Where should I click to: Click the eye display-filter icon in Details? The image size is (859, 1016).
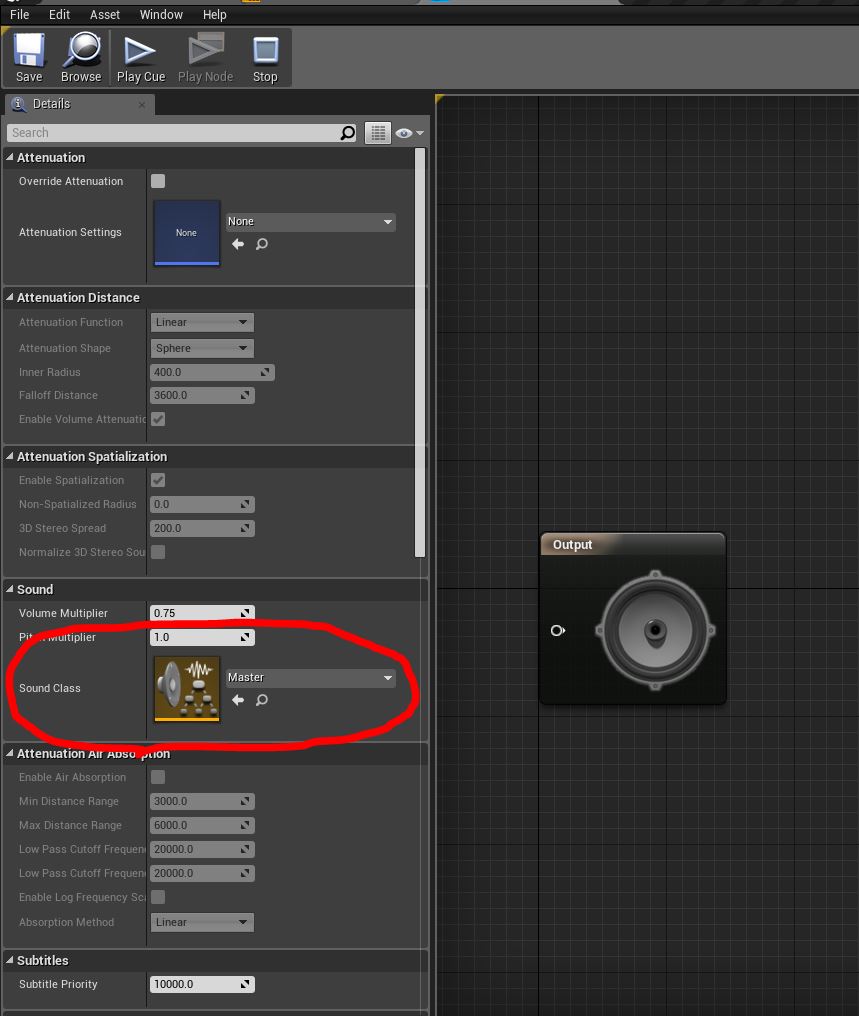[x=405, y=132]
